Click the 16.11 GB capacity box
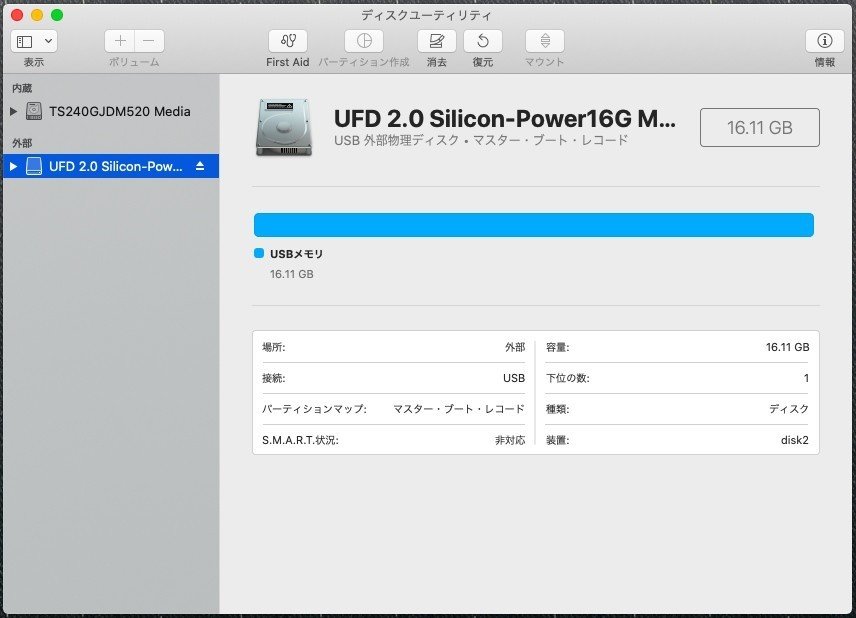The image size is (856, 618). [759, 128]
